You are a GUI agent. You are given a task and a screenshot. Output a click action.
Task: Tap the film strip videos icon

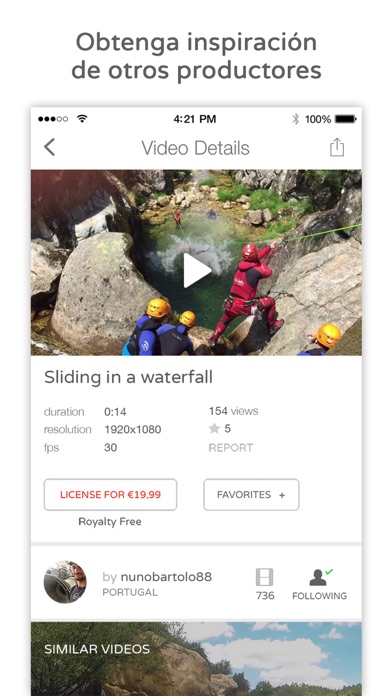(x=265, y=577)
